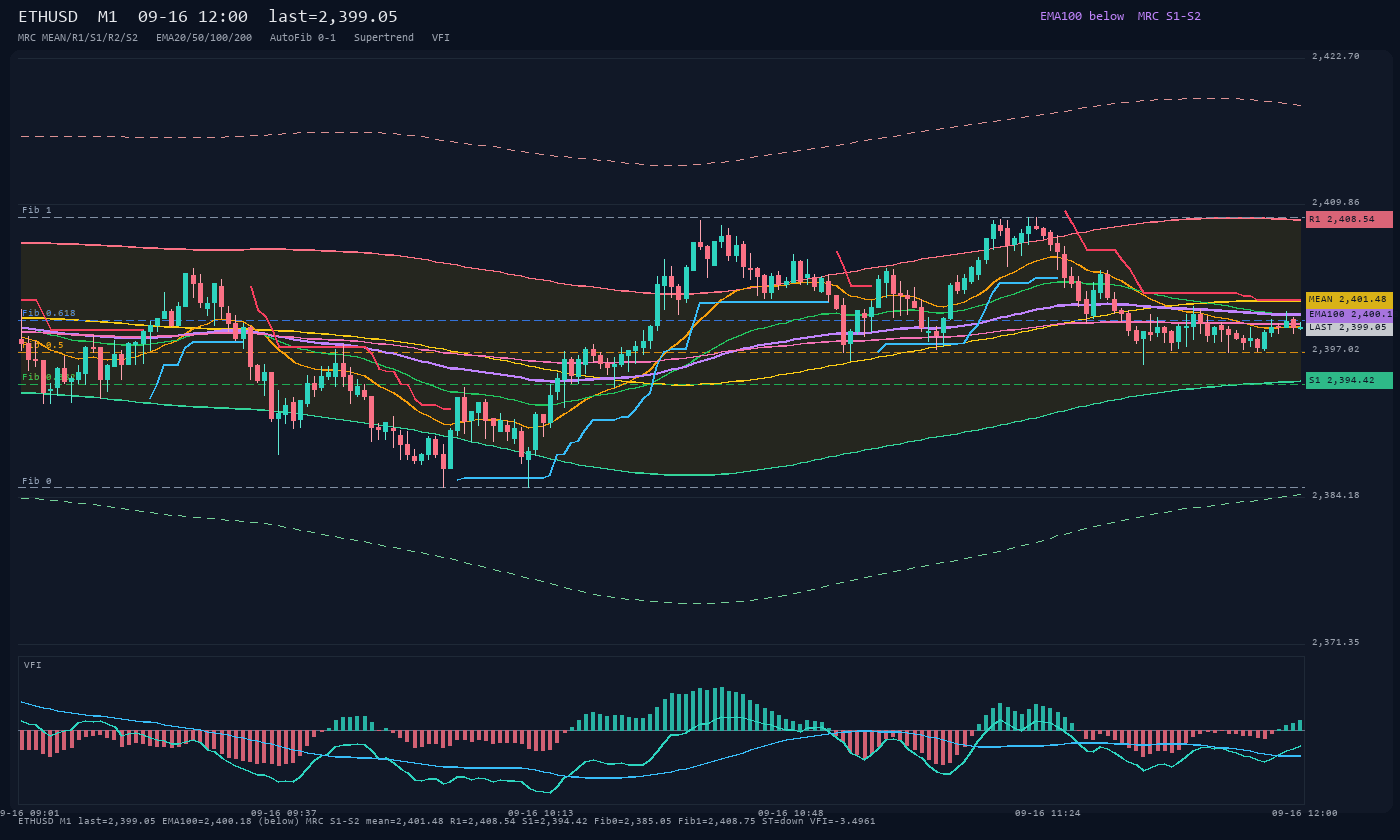The width and height of the screenshot is (1400, 840).
Task: Click the R1 2,408.54 price tag
Action: pyautogui.click(x=1349, y=219)
